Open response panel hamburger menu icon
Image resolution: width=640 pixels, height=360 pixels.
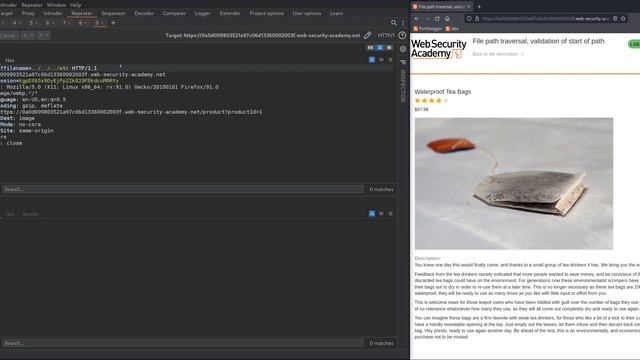pyautogui.click(x=390, y=213)
